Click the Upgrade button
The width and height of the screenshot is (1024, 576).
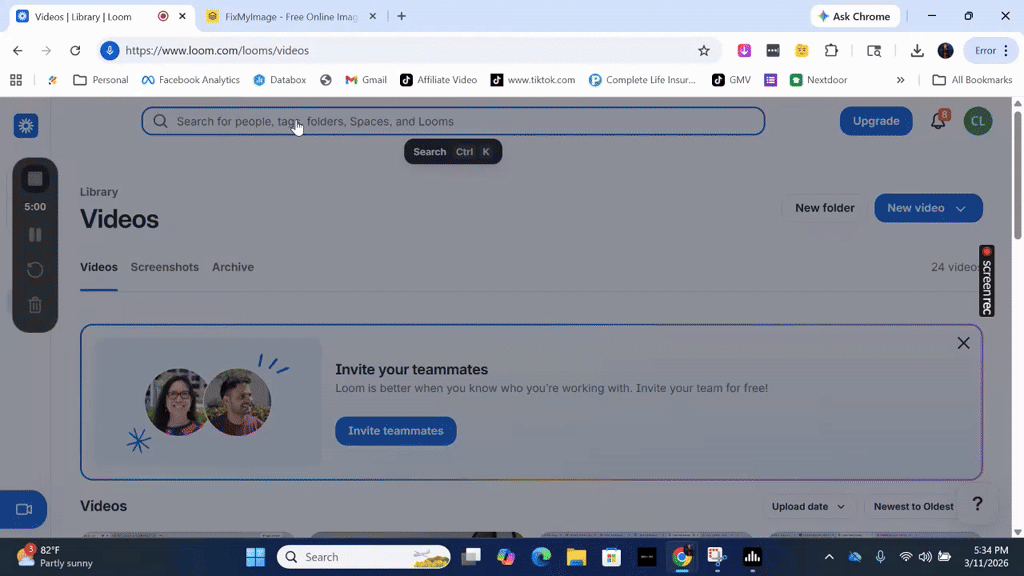click(x=876, y=121)
